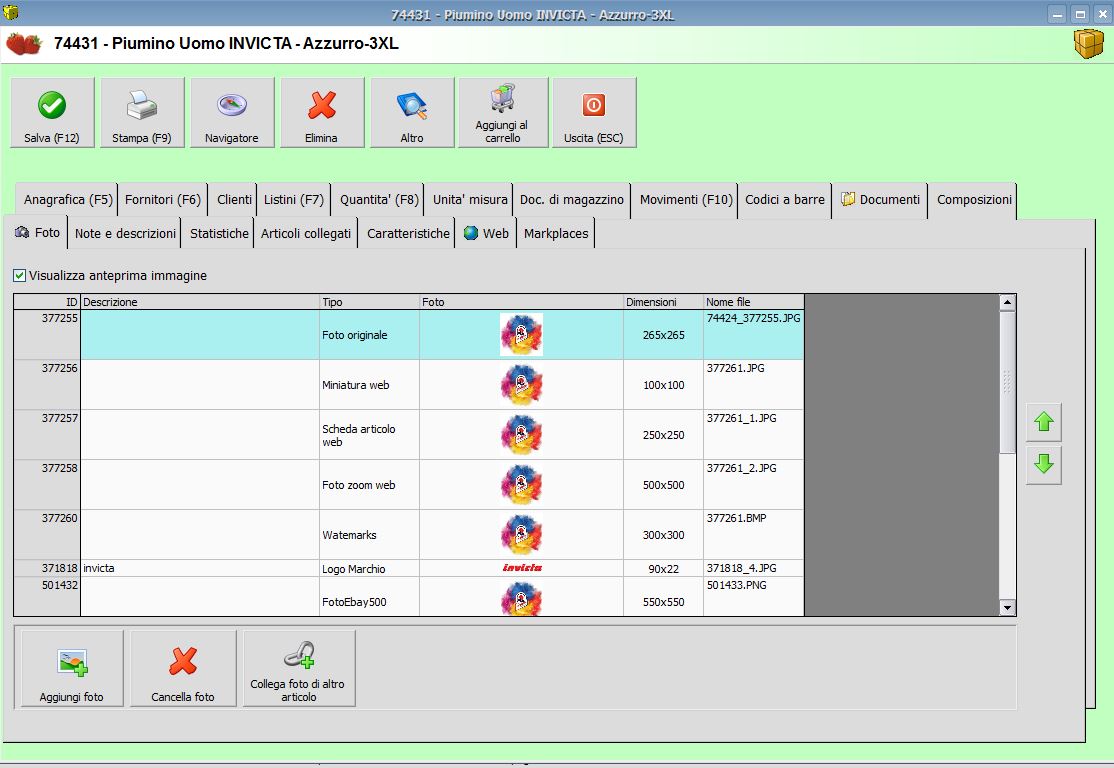Click the Uscita (ESC) exit button
This screenshot has height=768, width=1114.
coord(594,112)
